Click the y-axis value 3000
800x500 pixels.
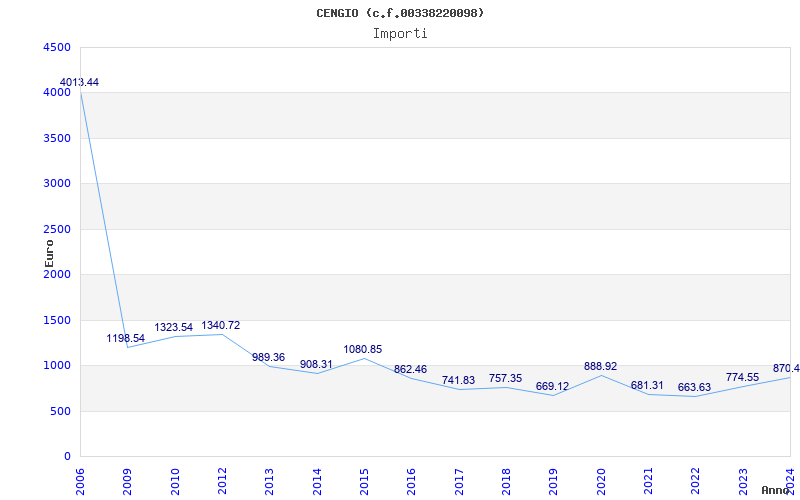57,184
